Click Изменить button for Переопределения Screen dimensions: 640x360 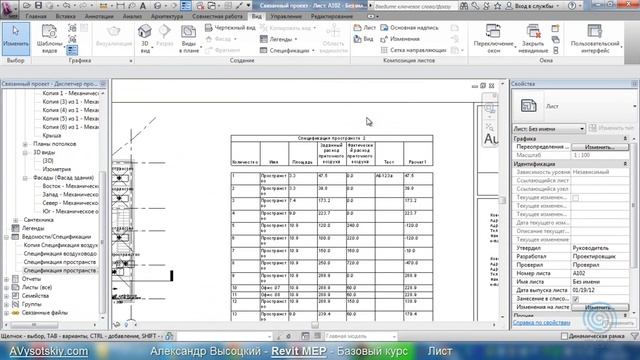[600, 147]
